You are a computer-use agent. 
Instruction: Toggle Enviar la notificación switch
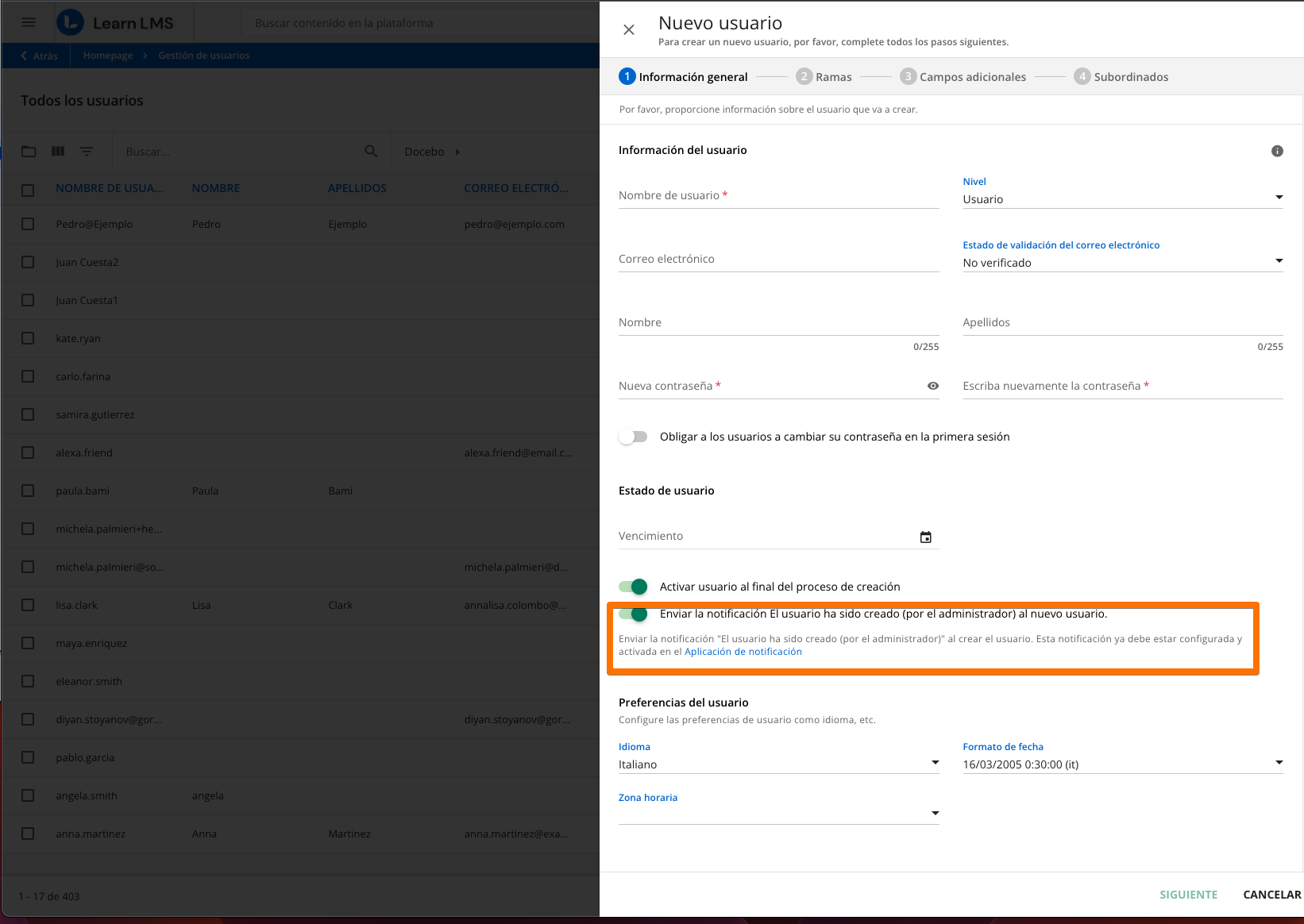634,614
